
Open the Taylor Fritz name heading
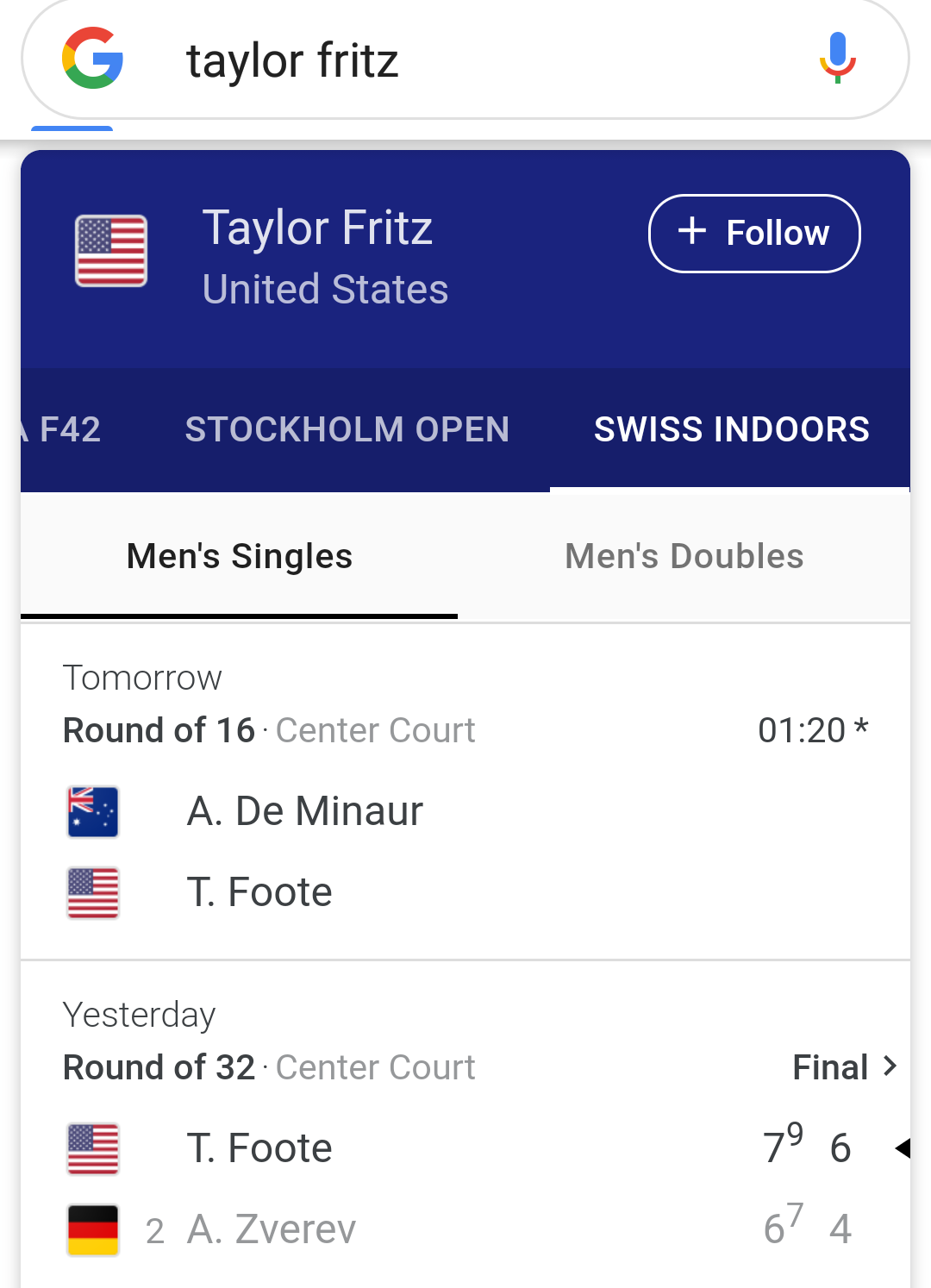(x=317, y=228)
